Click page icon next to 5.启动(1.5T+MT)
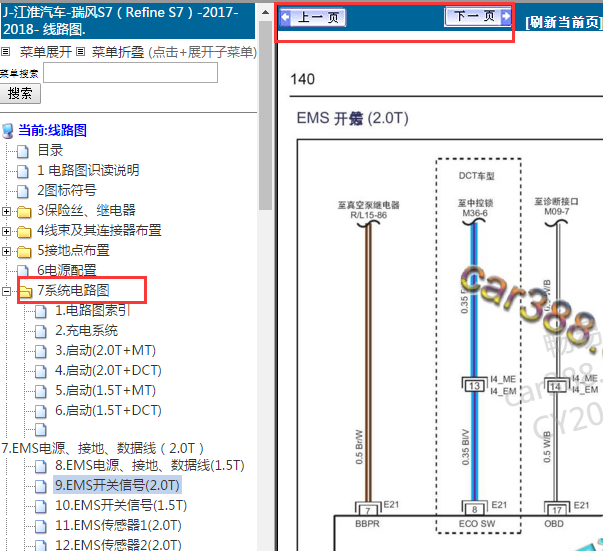The image size is (603, 551). [41, 391]
